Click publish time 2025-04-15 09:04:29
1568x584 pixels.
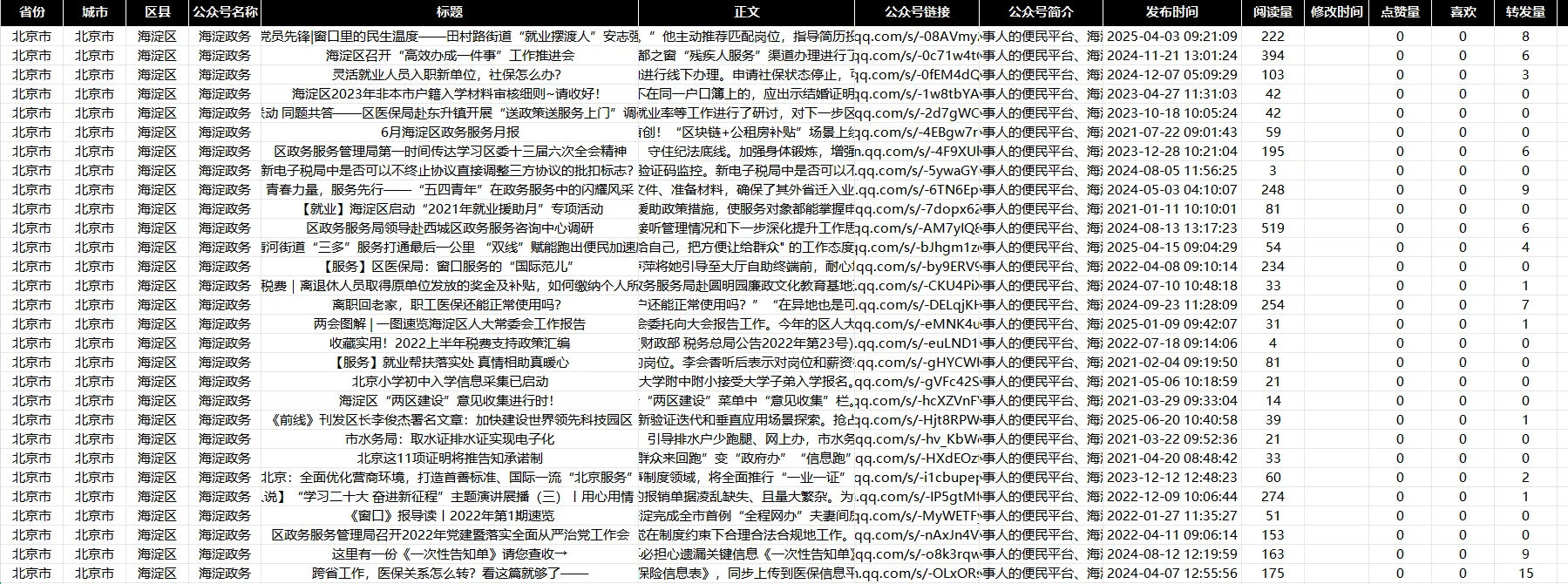(x=1172, y=247)
